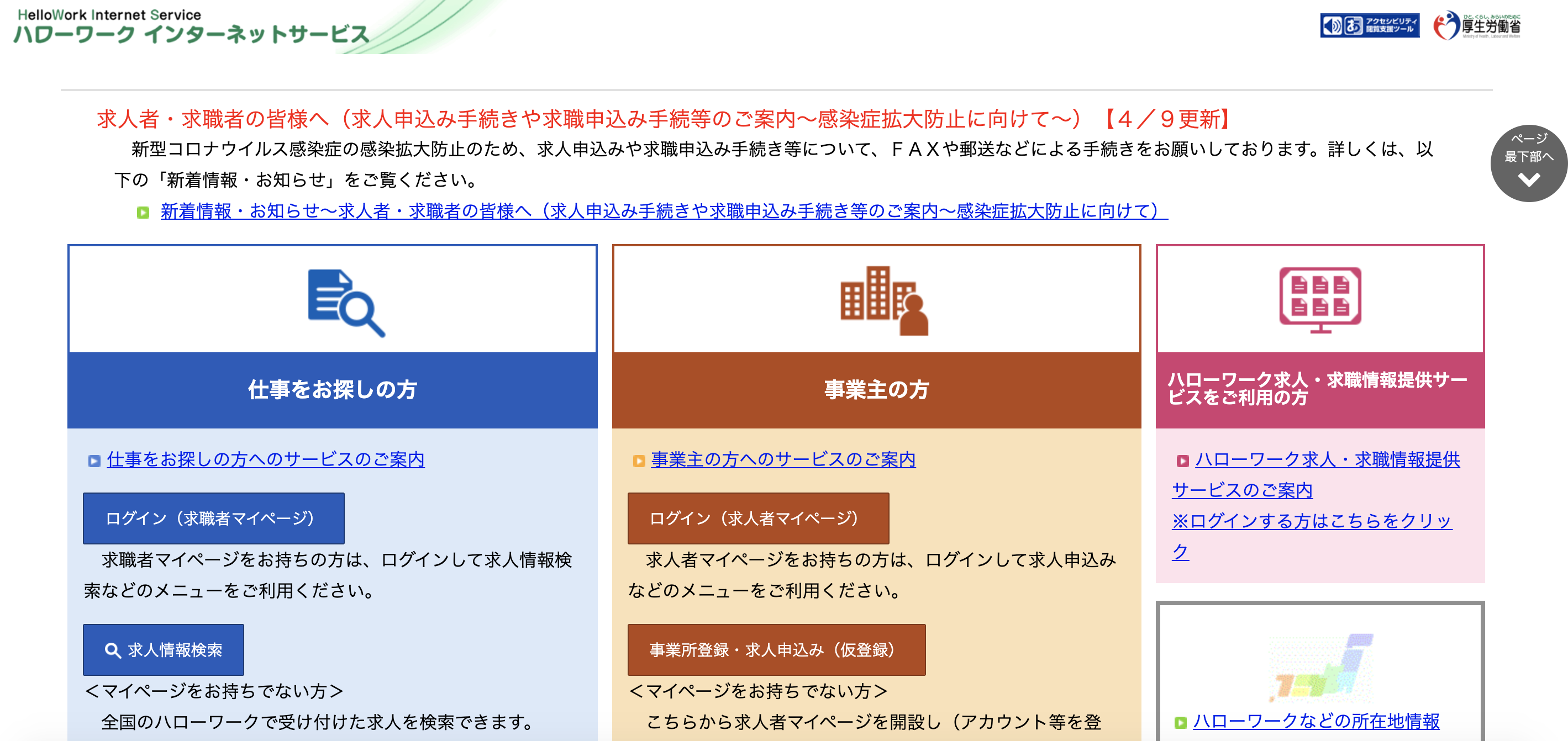1568x741 pixels.
Task: Log in via ログイン（求職者マイページ）
Action: tap(214, 518)
